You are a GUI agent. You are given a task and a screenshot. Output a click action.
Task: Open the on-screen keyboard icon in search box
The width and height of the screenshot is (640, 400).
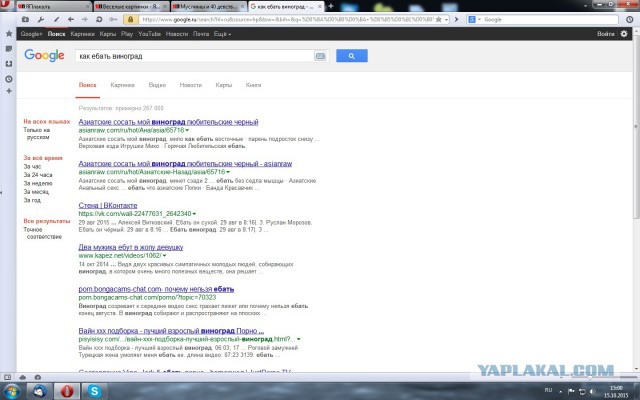320,56
